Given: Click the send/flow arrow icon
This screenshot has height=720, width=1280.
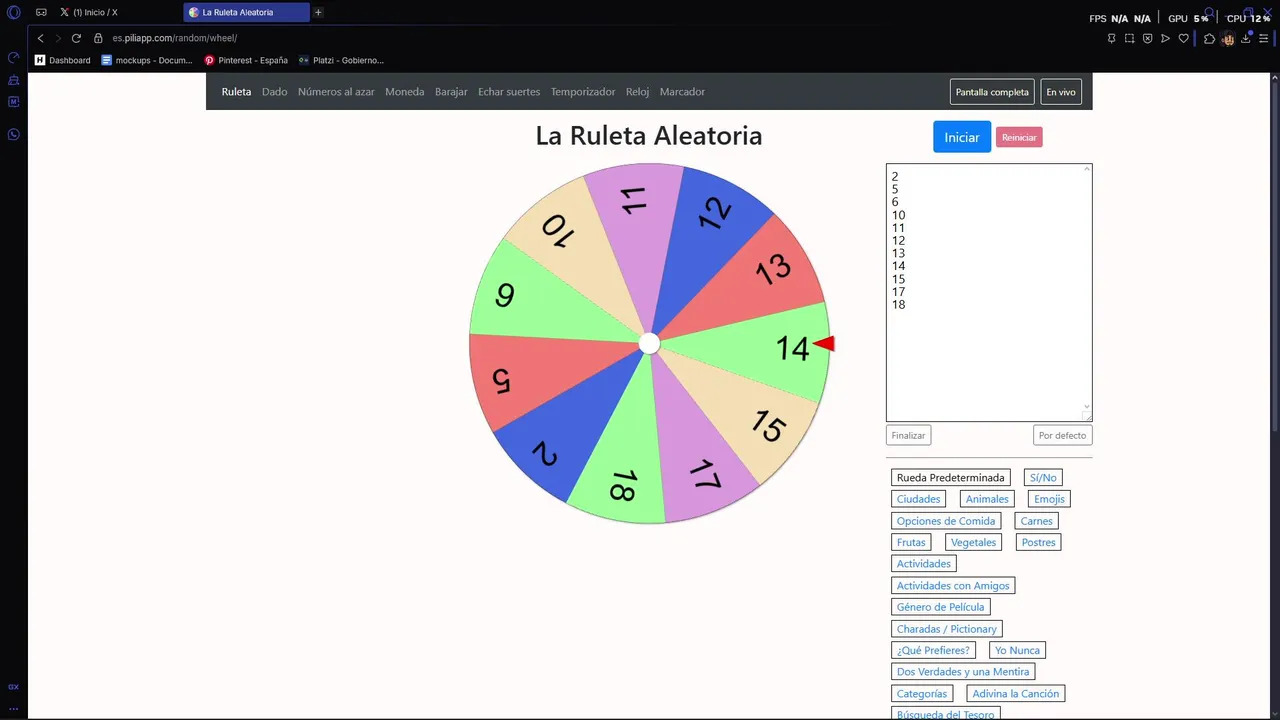Looking at the screenshot, I should [x=1165, y=38].
